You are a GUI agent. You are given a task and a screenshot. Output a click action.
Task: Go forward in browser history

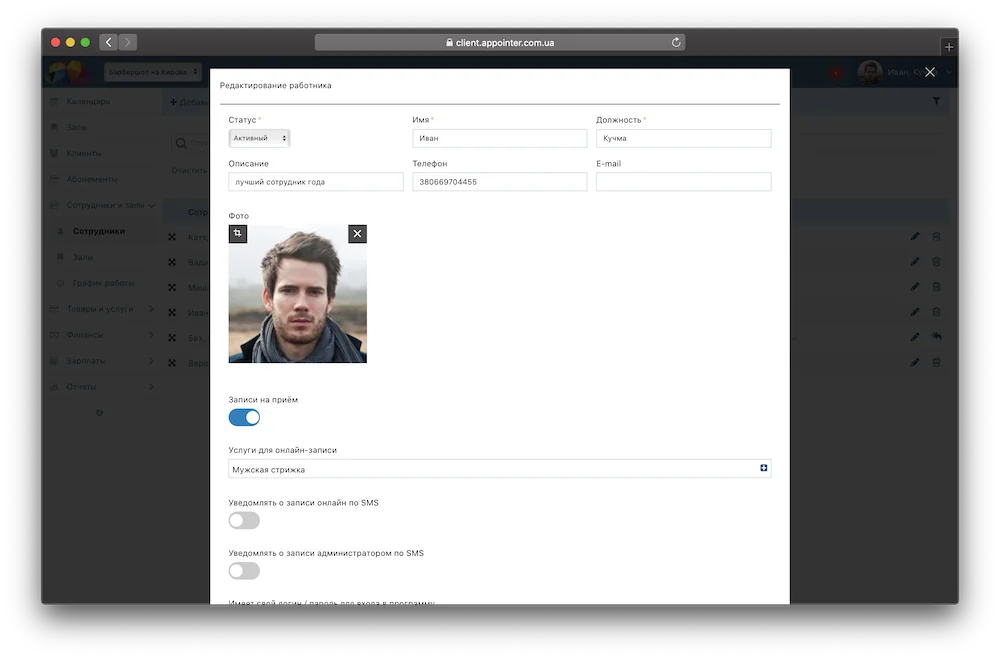(128, 42)
